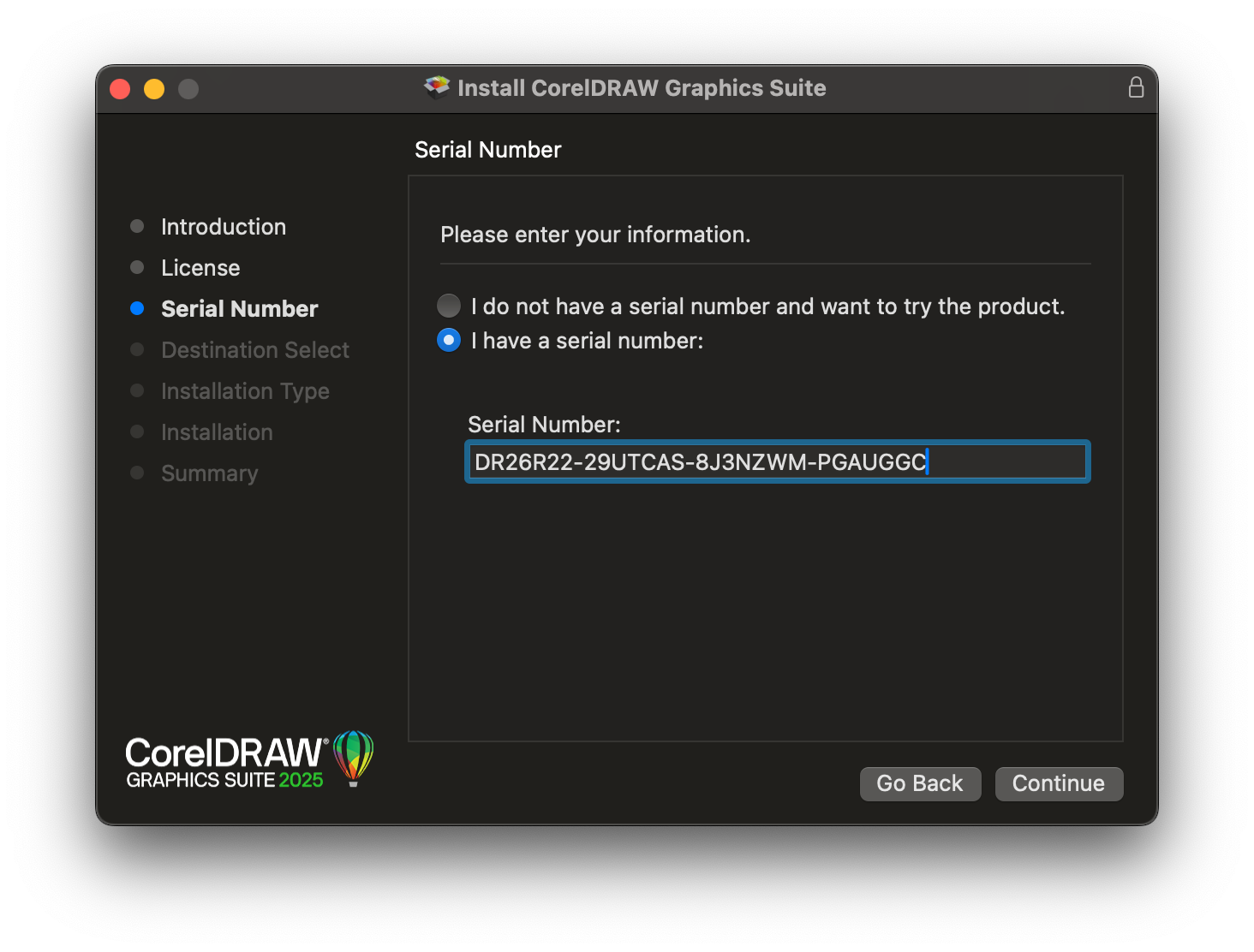Click the License step indicator dot
Screen dimensions: 1254x952
(x=137, y=267)
